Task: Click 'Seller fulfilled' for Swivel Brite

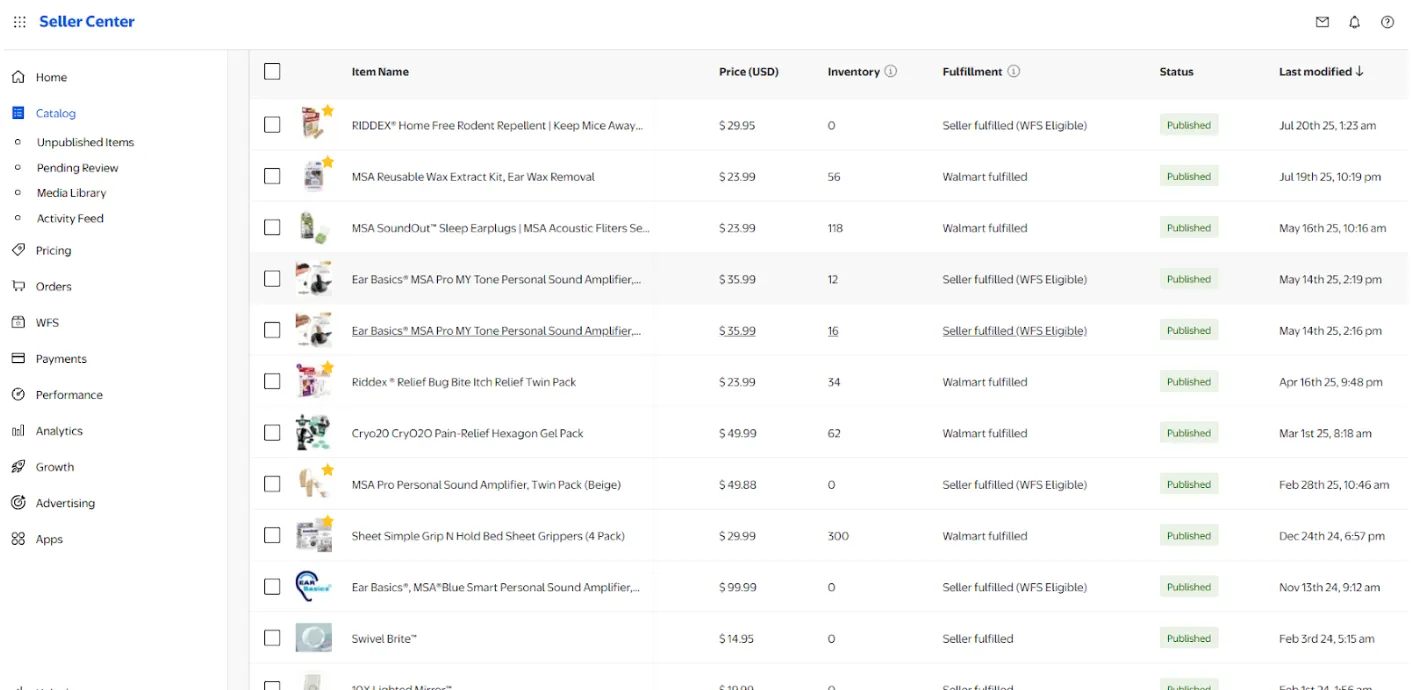Action: pyautogui.click(x=977, y=638)
